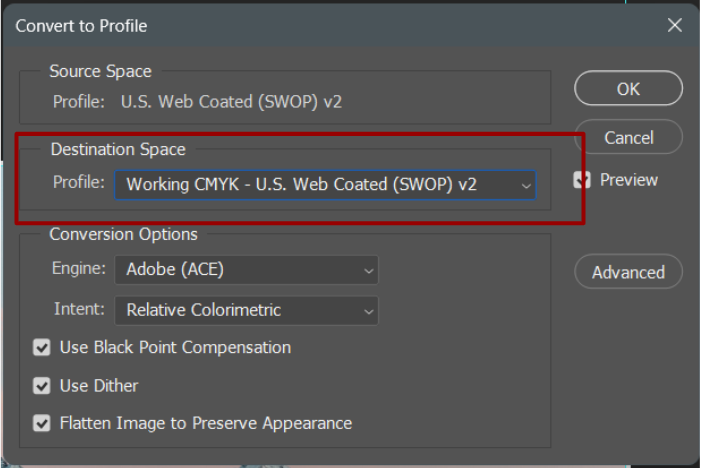This screenshot has height=468, width=701.
Task: Disable the Use Dither checkbox
Action: tap(42, 385)
